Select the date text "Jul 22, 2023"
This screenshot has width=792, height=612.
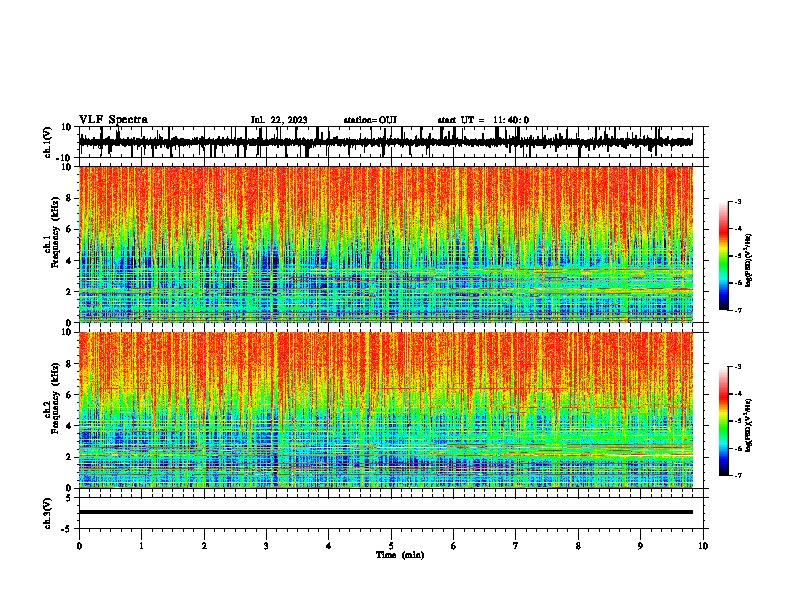(279, 120)
